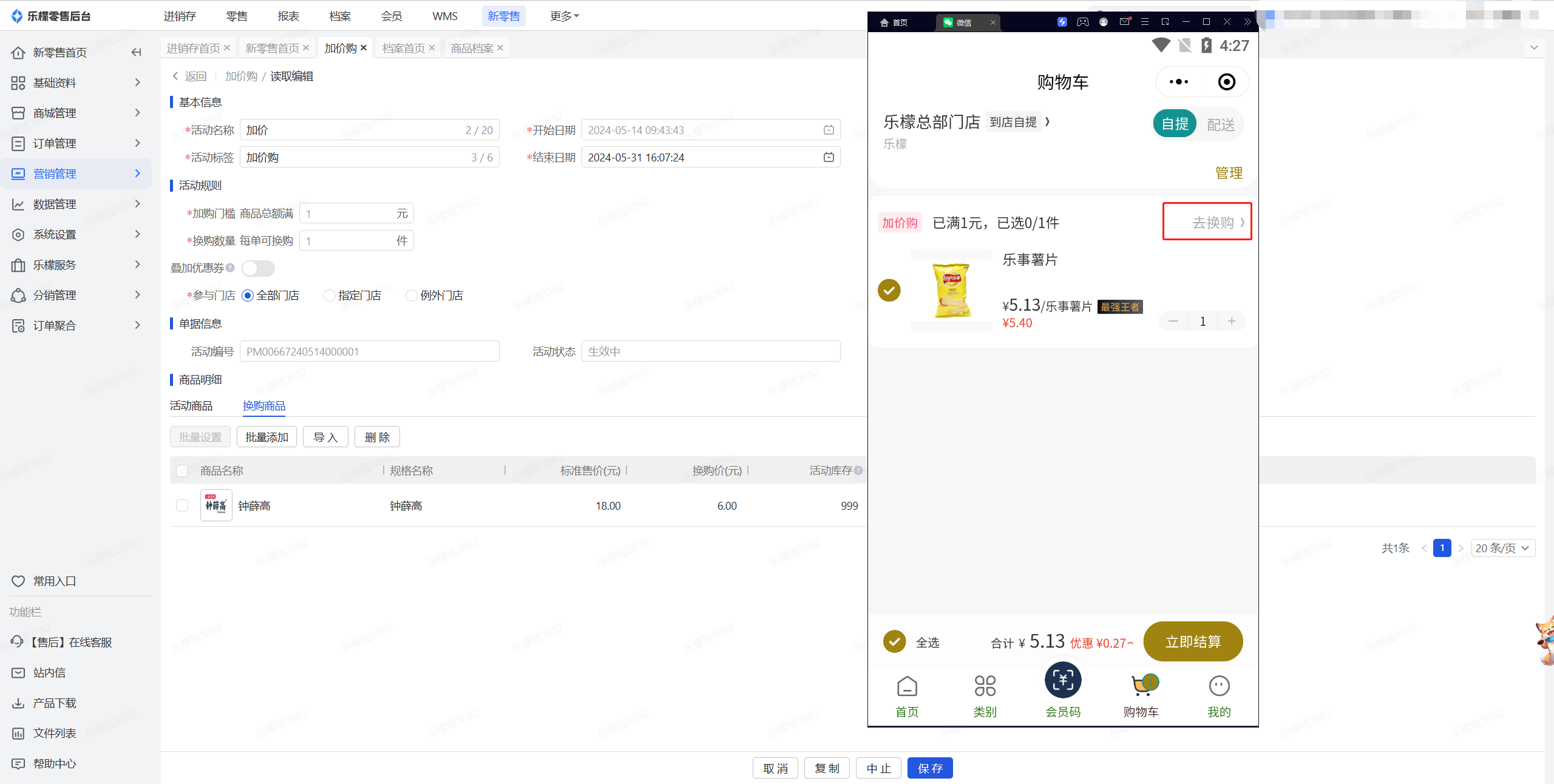Viewport: 1554px width, 784px height.
Task: Click the 叠加优惠券 help icon
Action: pyautogui.click(x=230, y=268)
